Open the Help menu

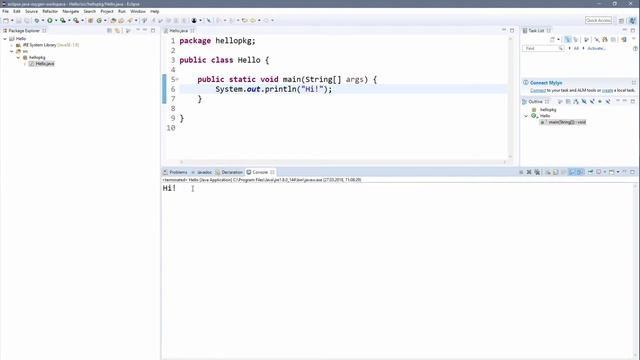coord(155,11)
